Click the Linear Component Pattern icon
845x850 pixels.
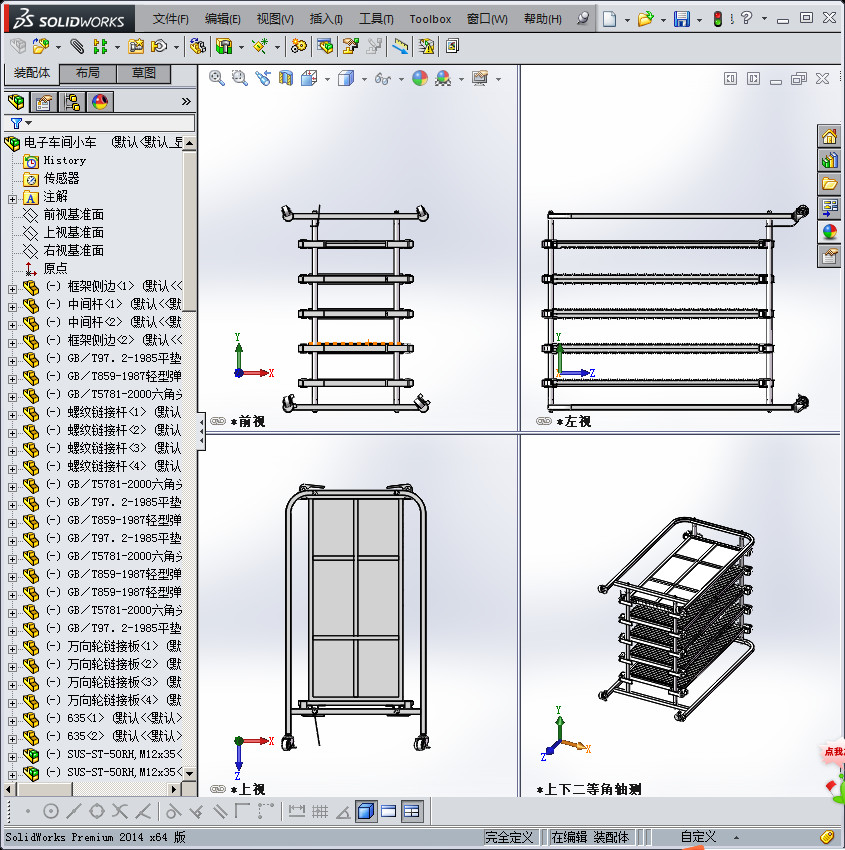[x=100, y=47]
